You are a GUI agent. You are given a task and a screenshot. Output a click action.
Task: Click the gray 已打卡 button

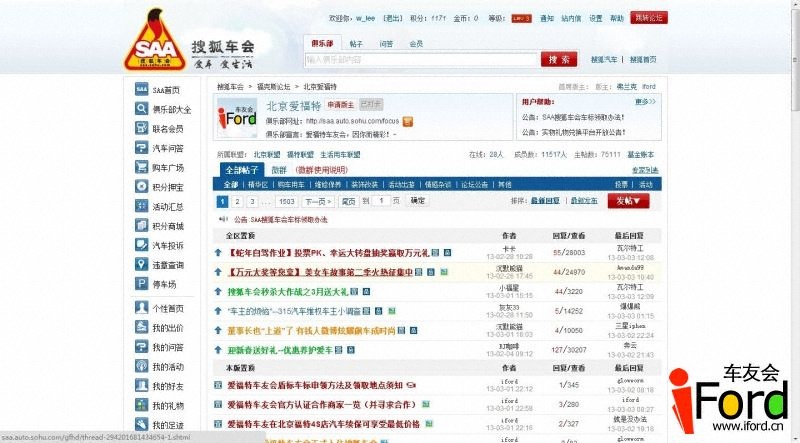(371, 105)
